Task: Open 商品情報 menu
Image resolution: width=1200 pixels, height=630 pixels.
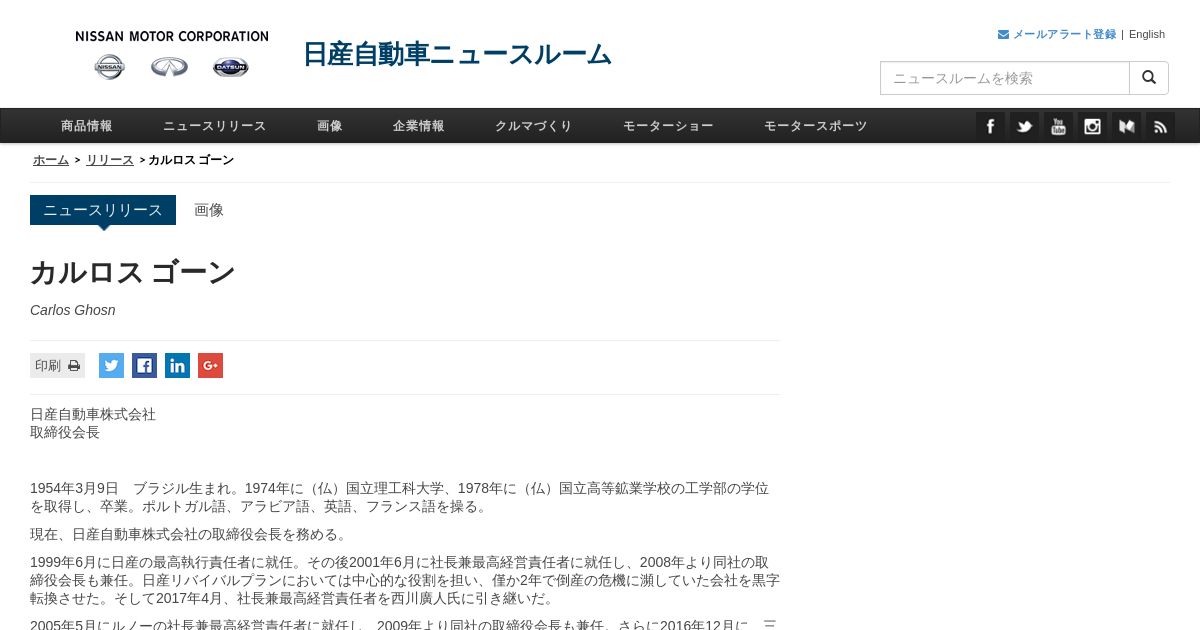Action: tap(86, 126)
